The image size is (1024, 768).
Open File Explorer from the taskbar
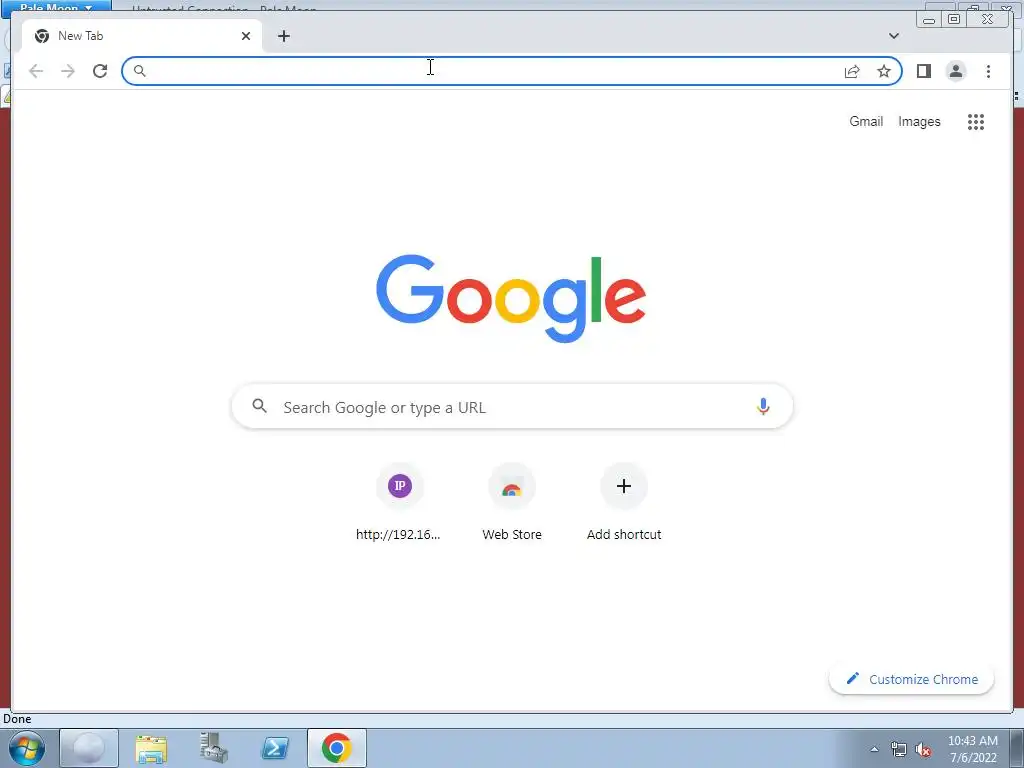coord(151,748)
